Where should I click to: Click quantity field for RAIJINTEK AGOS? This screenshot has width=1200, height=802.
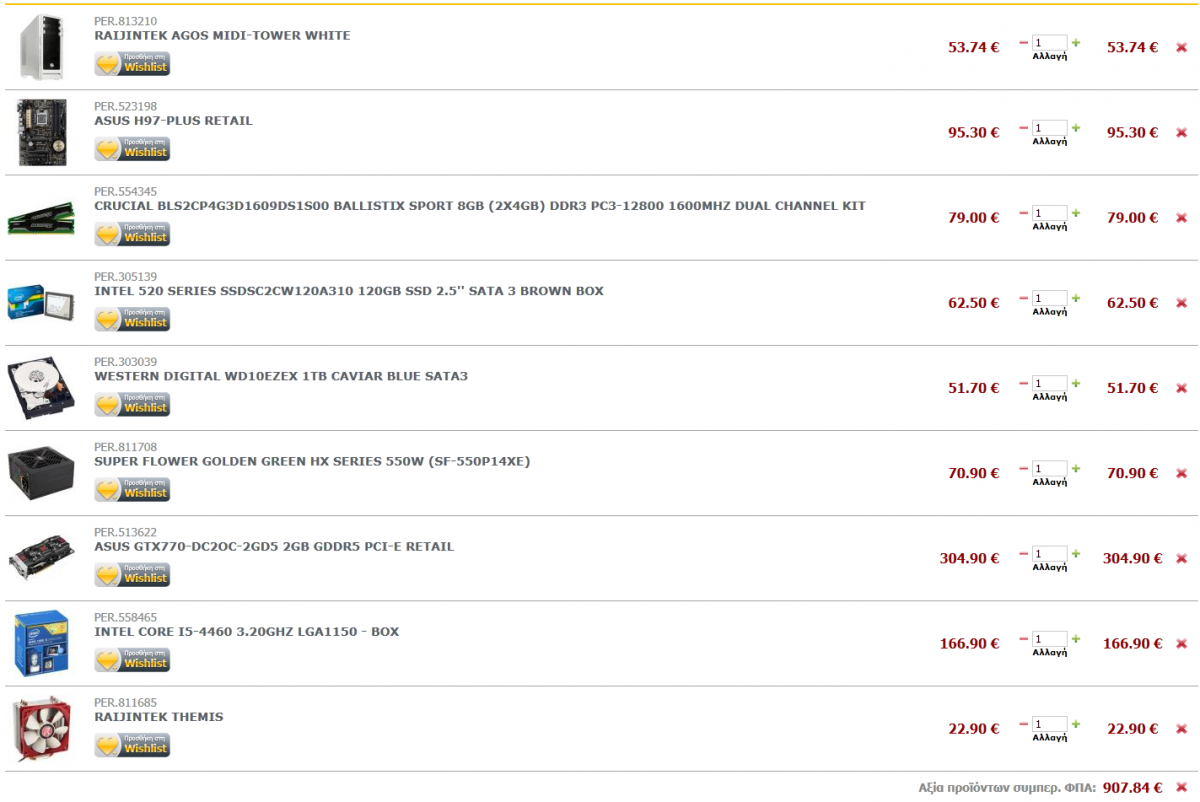pyautogui.click(x=1050, y=43)
